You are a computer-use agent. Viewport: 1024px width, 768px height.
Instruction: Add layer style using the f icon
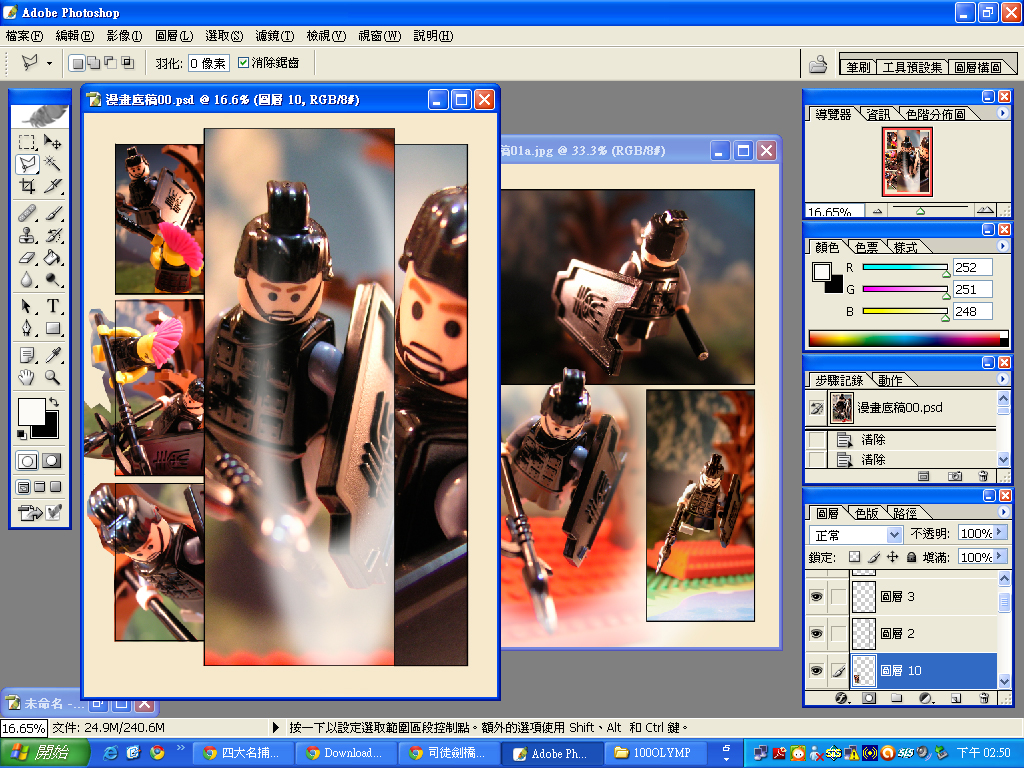(x=842, y=698)
